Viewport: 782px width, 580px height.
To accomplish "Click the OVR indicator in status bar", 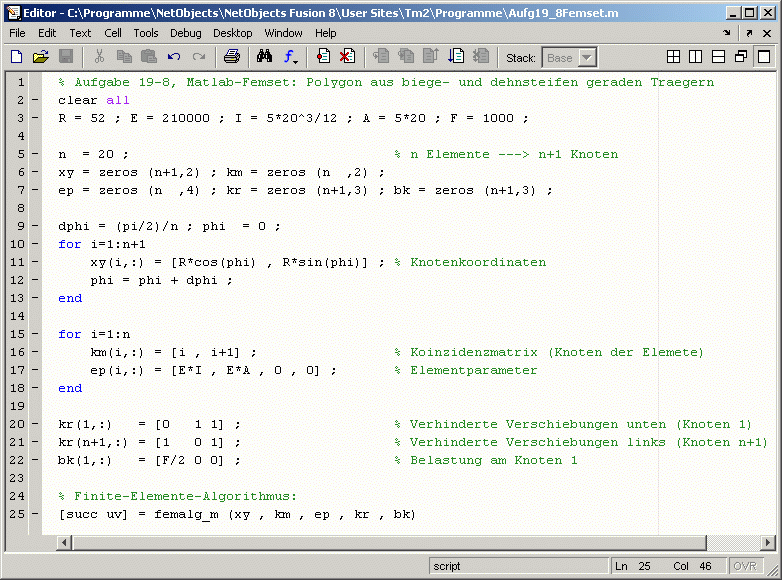I will [x=745, y=566].
